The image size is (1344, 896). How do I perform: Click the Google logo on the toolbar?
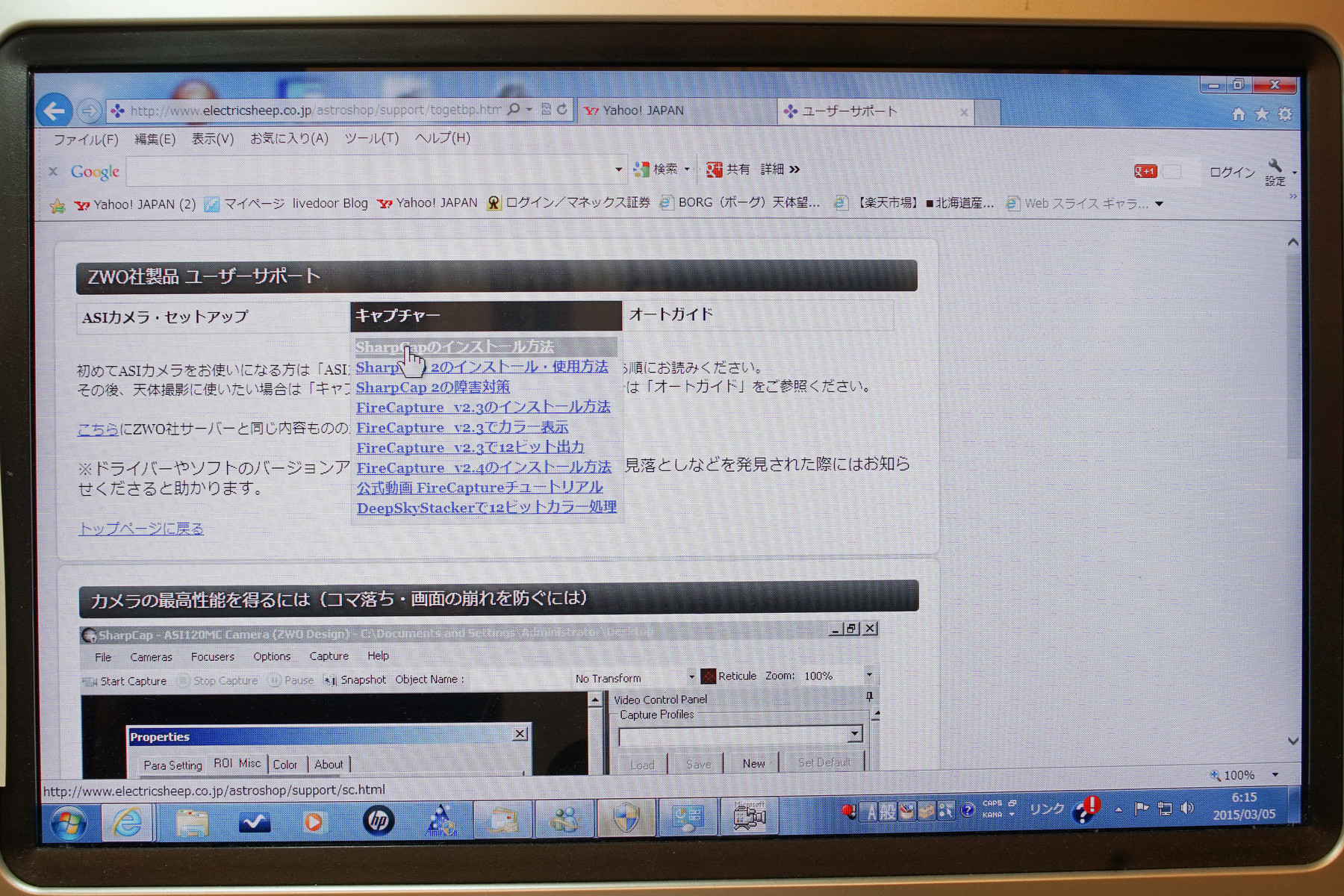(x=95, y=172)
